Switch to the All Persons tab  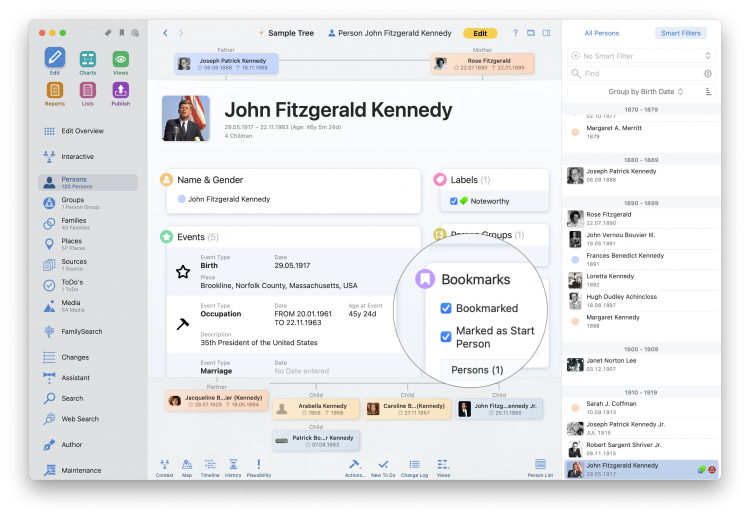click(x=601, y=33)
